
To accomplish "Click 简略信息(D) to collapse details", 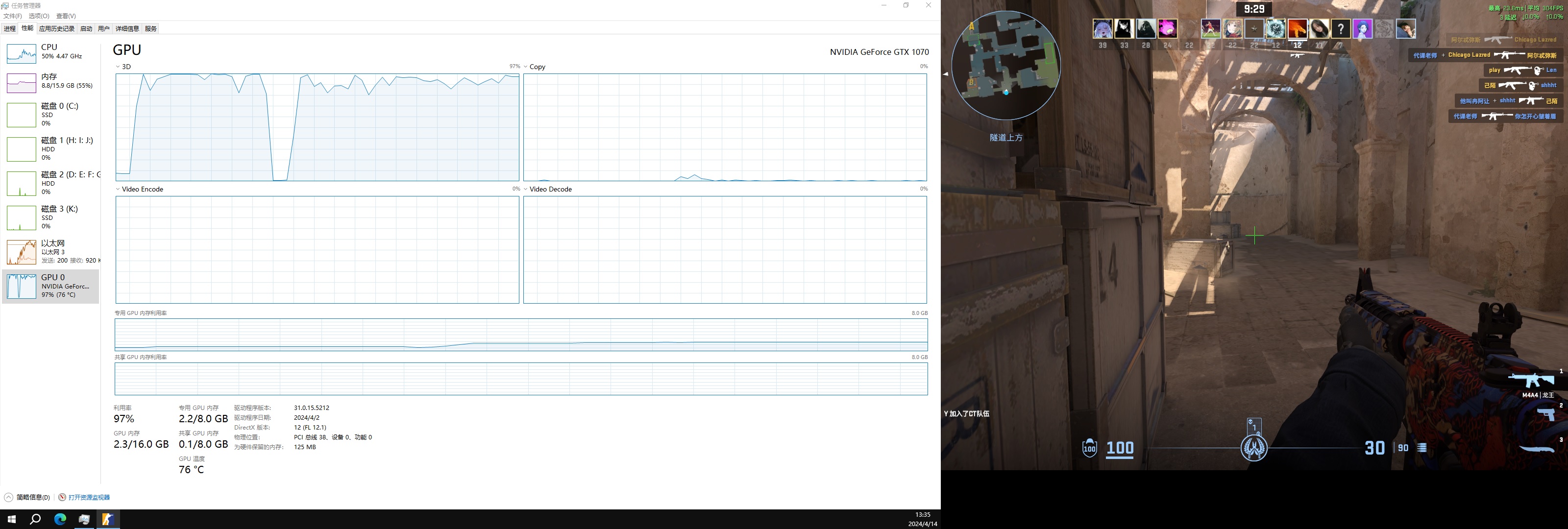I will pyautogui.click(x=33, y=497).
